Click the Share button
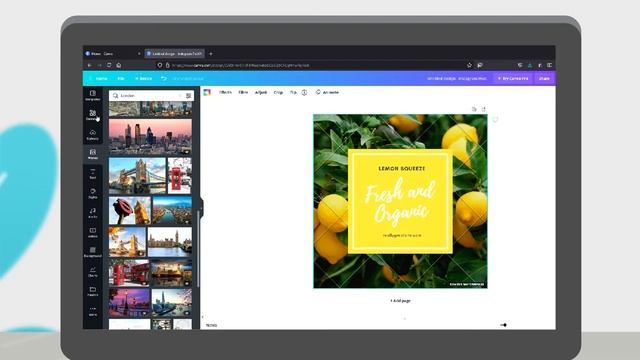This screenshot has height=360, width=640. [x=544, y=78]
